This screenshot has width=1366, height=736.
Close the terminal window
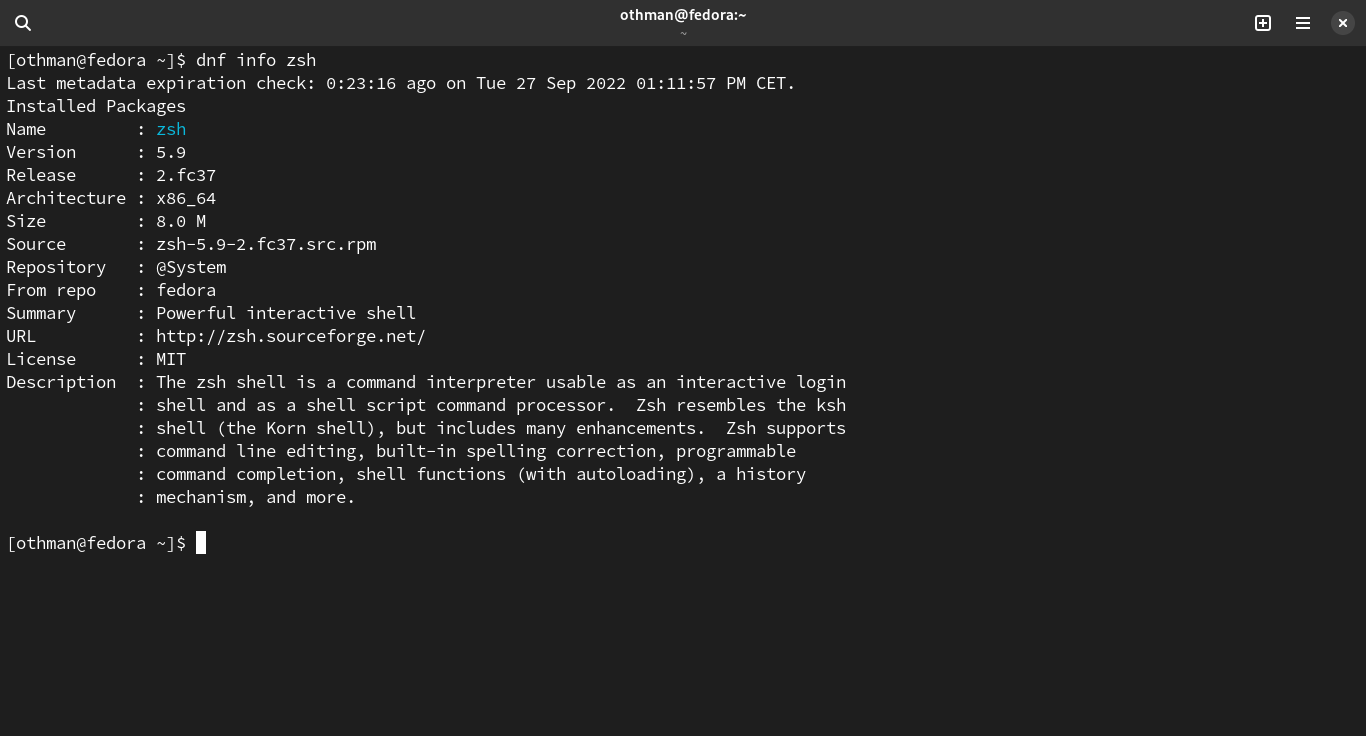(x=1343, y=23)
